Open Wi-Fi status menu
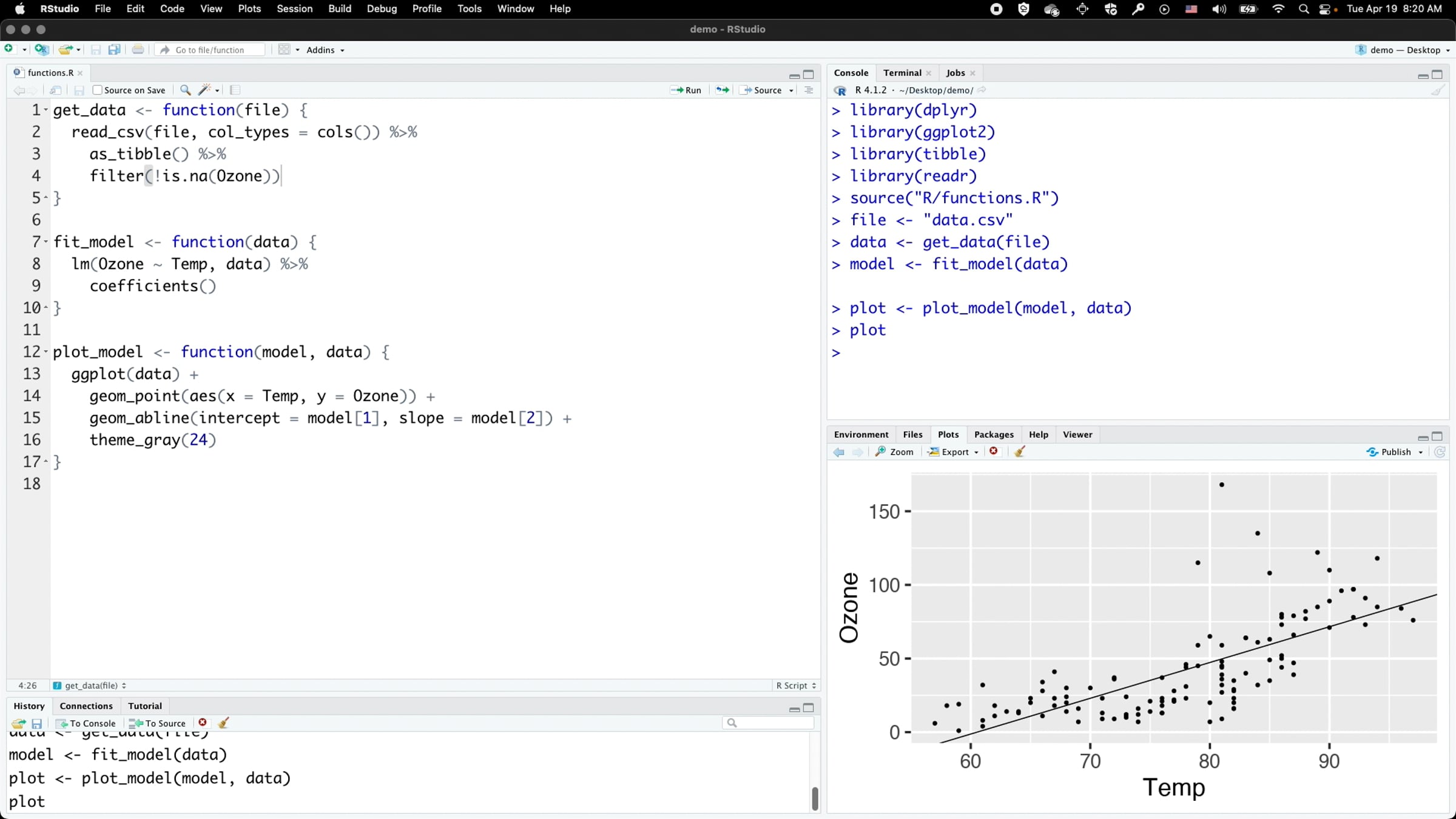 (x=1278, y=9)
